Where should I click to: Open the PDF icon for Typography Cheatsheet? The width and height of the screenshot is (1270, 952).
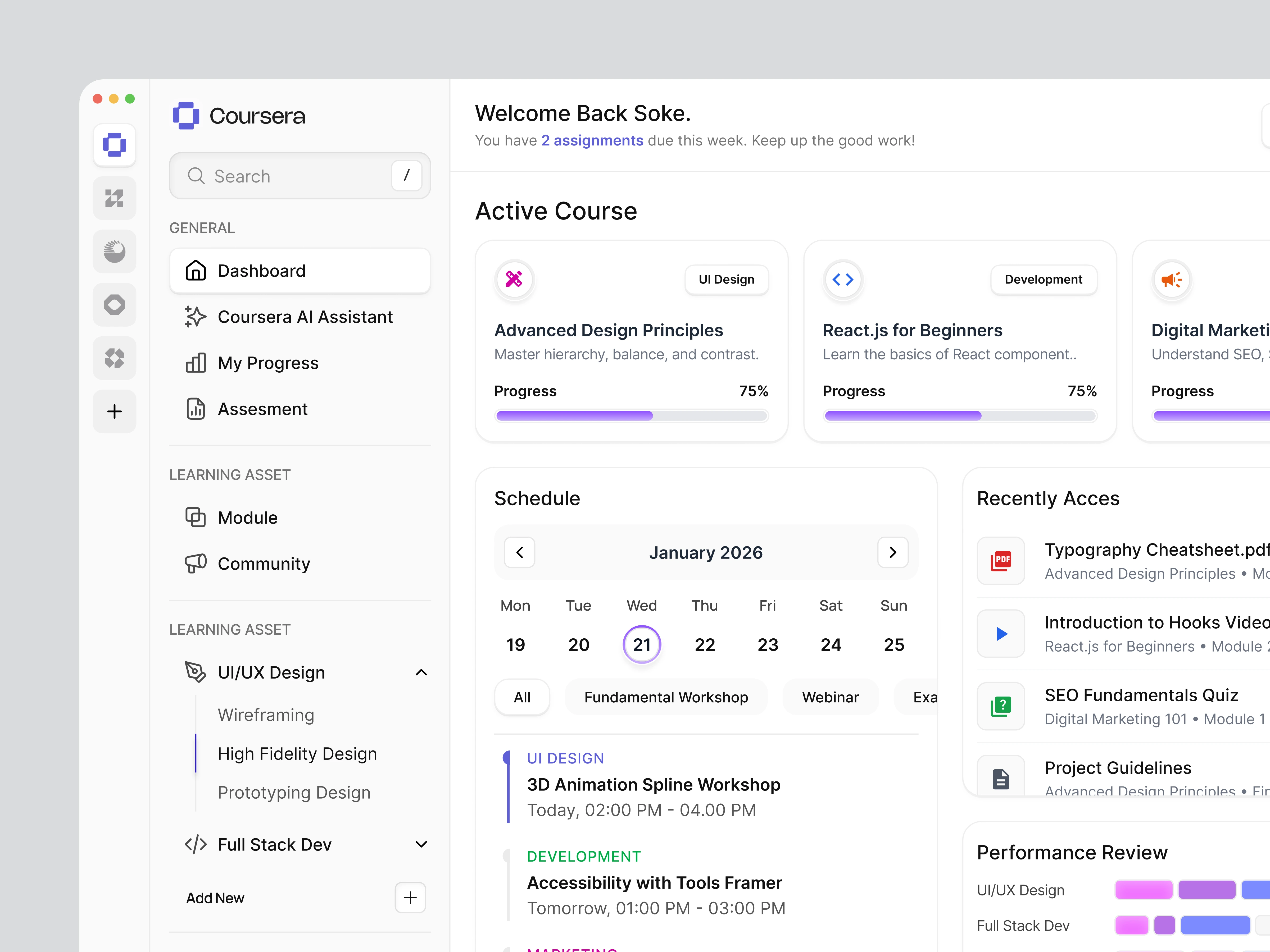point(1001,561)
